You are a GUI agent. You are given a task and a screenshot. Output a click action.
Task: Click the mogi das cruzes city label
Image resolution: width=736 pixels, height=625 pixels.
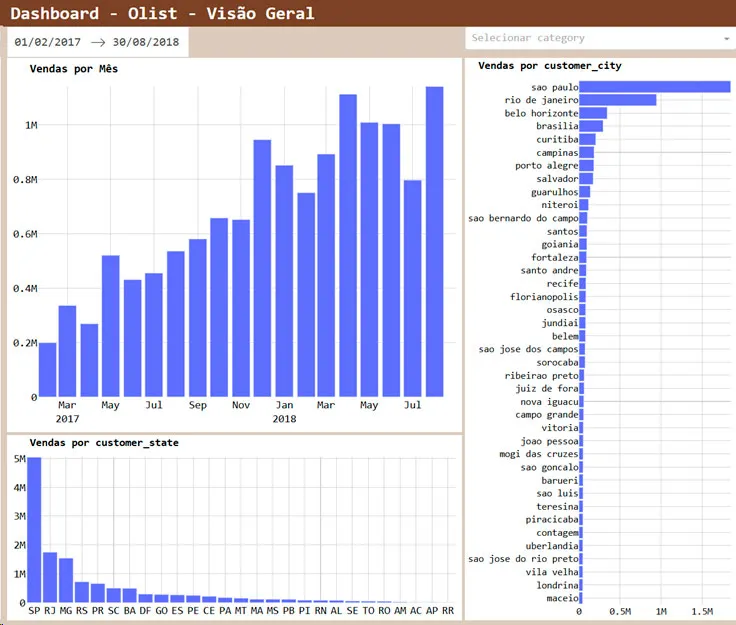[x=538, y=454]
